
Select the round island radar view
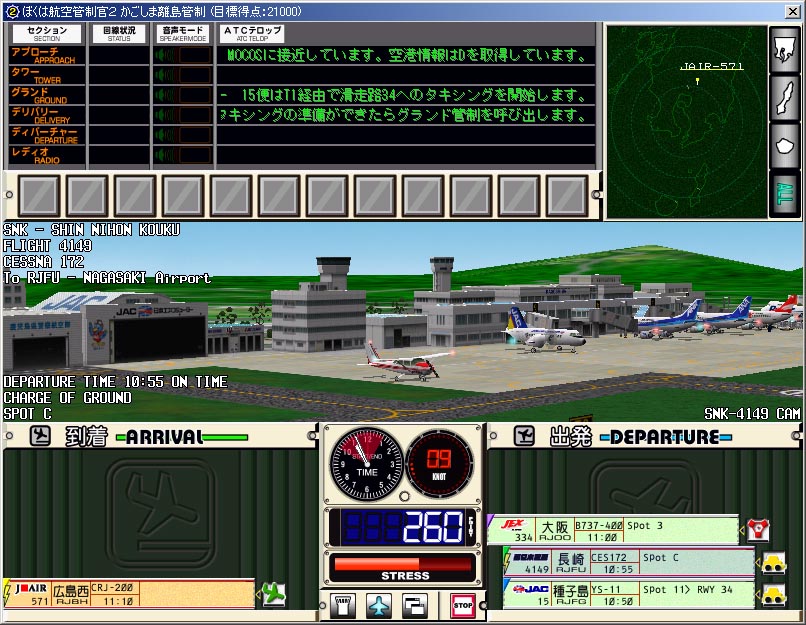click(x=783, y=146)
